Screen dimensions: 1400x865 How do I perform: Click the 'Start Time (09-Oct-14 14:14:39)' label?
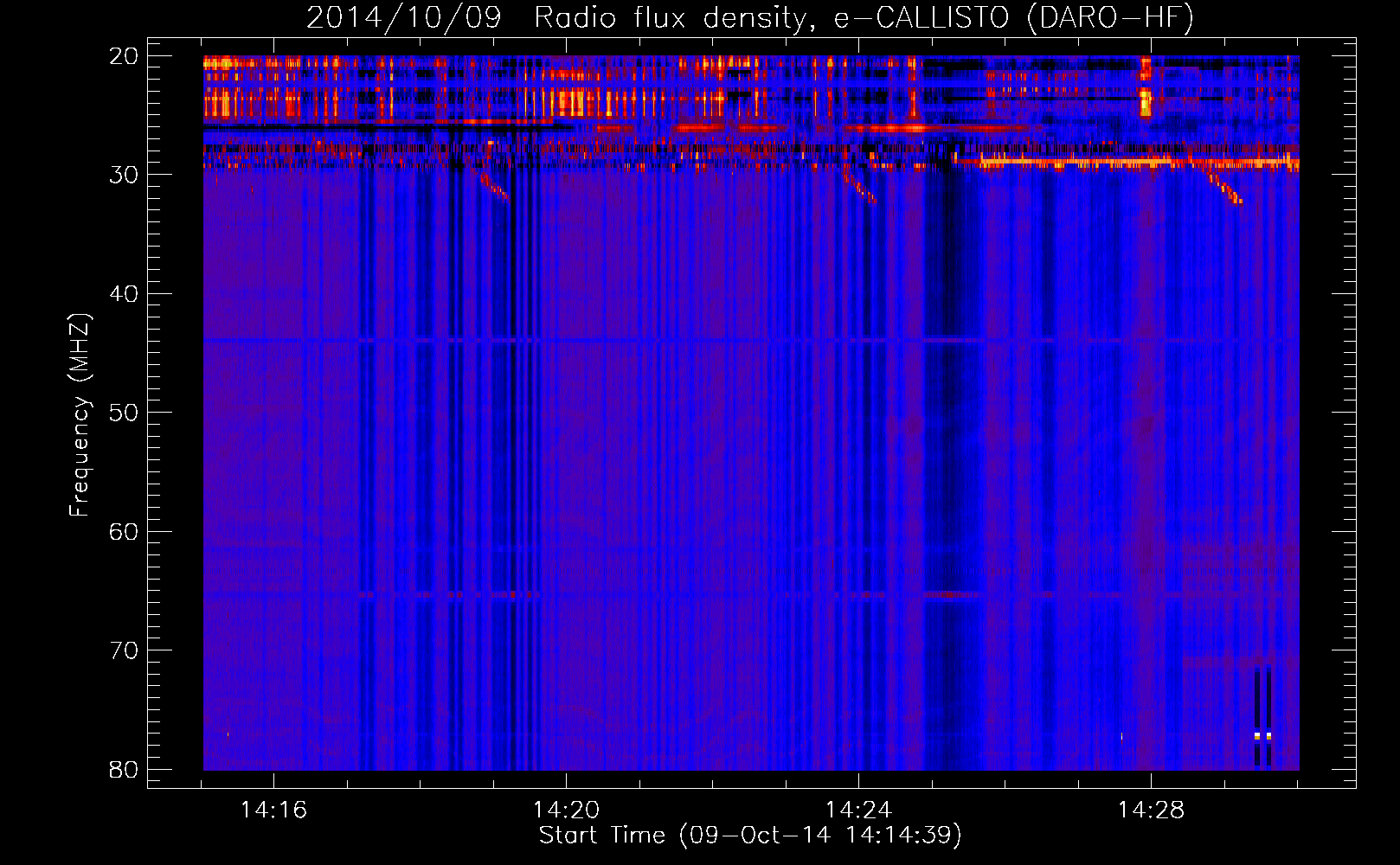pyautogui.click(x=750, y=836)
